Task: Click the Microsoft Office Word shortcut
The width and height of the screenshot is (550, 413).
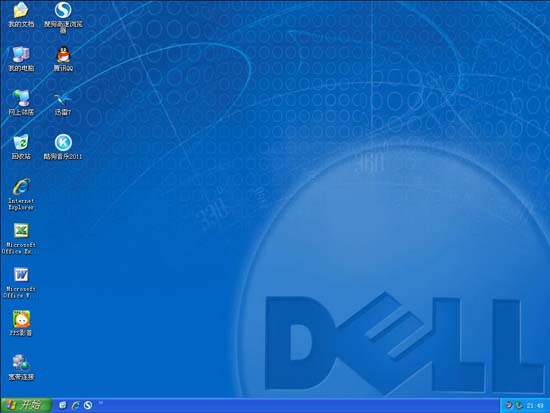Action: point(21,275)
